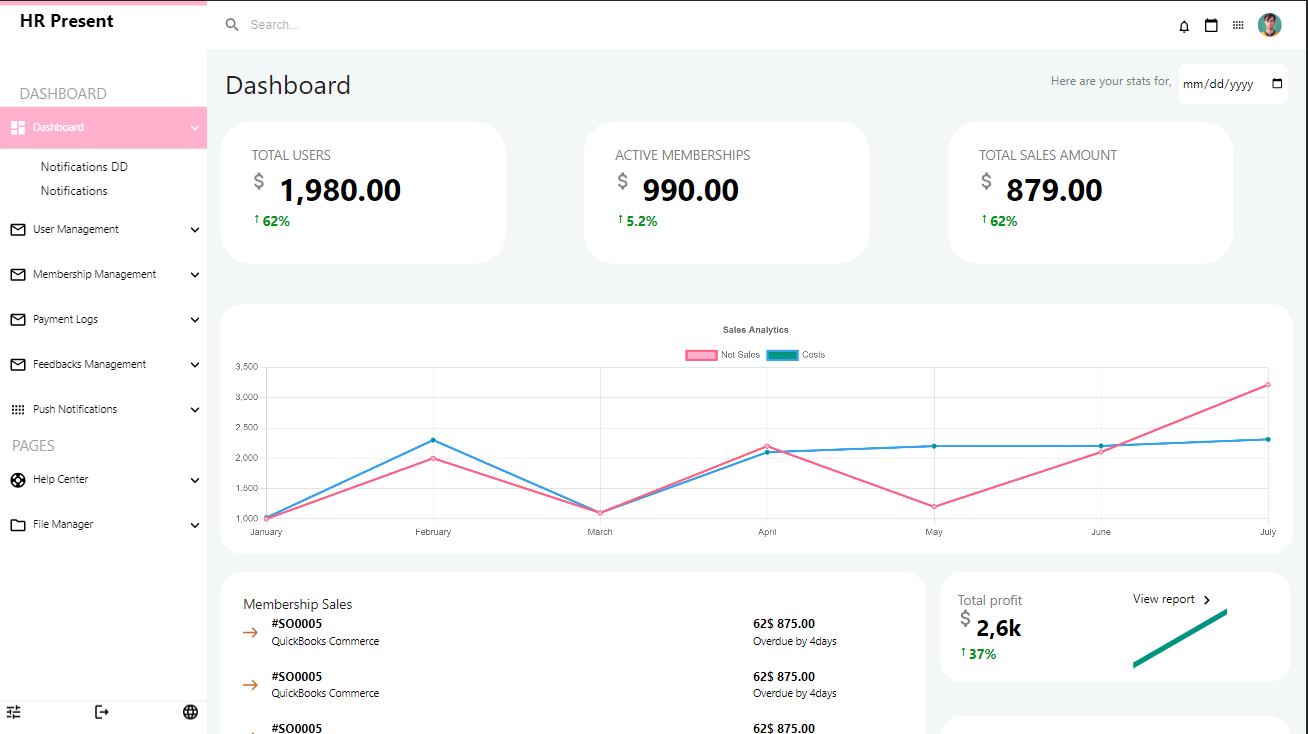This screenshot has width=1308, height=734.
Task: Click the Total profit 2,6k value
Action: click(999, 628)
